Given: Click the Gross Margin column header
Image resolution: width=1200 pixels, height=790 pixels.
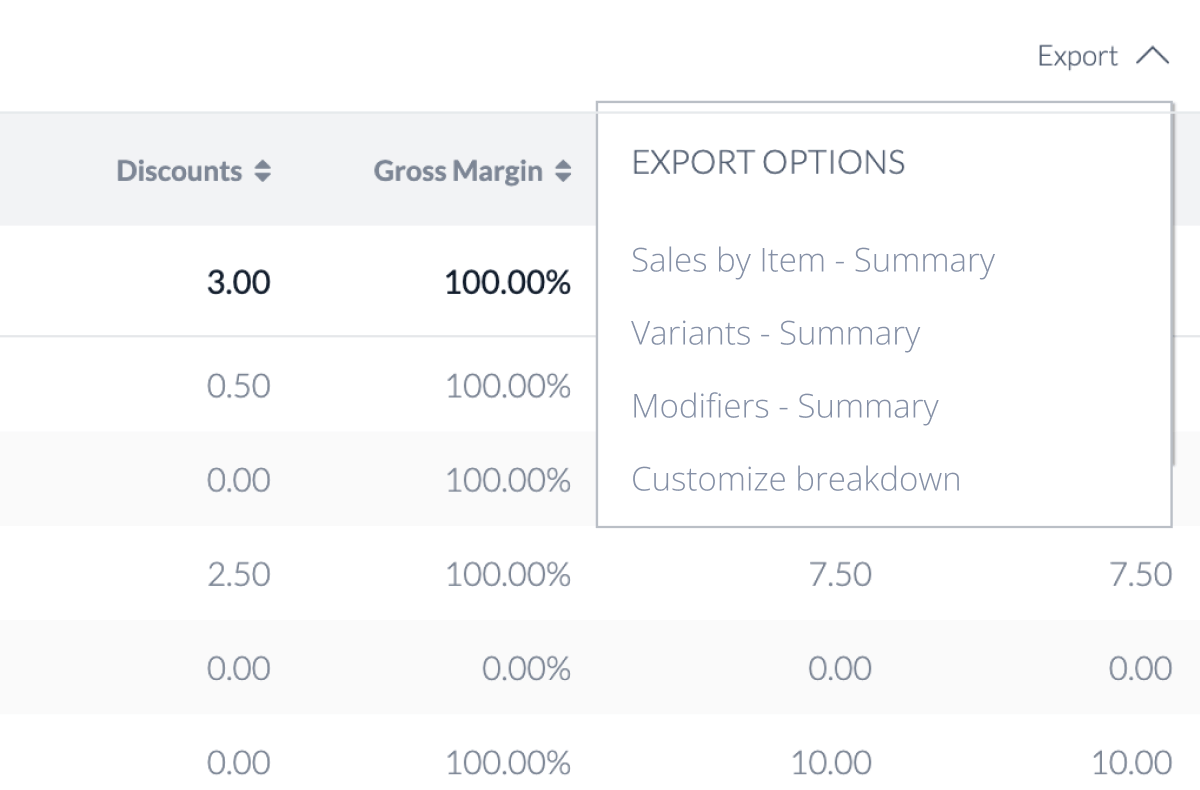Looking at the screenshot, I should [460, 171].
